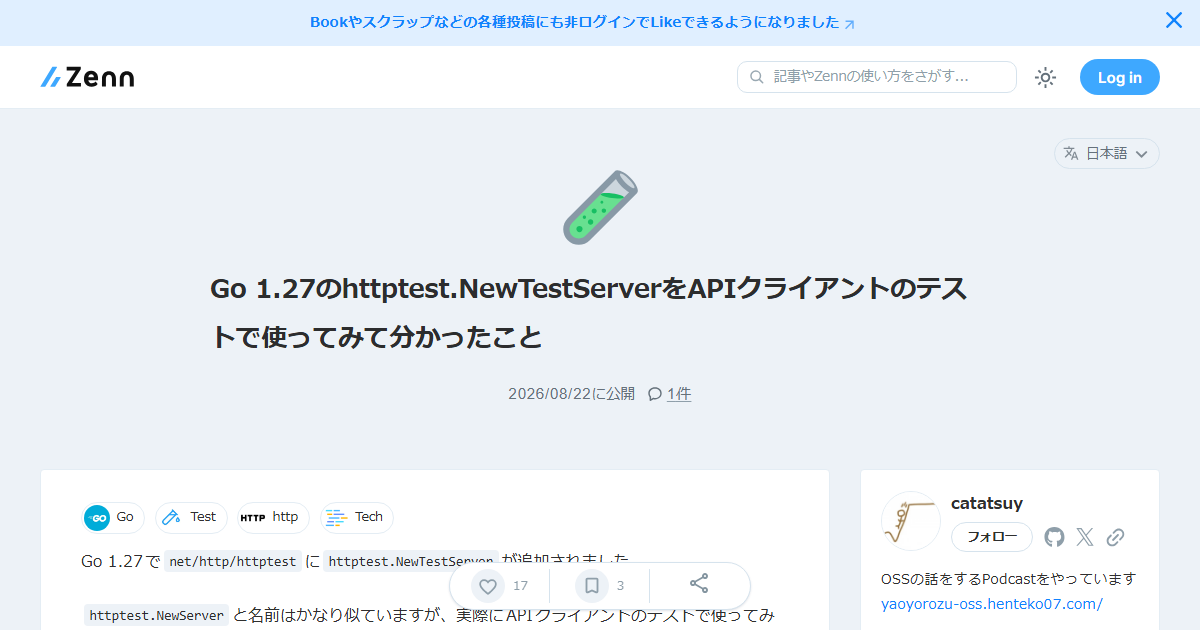This screenshot has height=630, width=1200.
Task: Open the author's GitHub icon
Action: (1055, 537)
